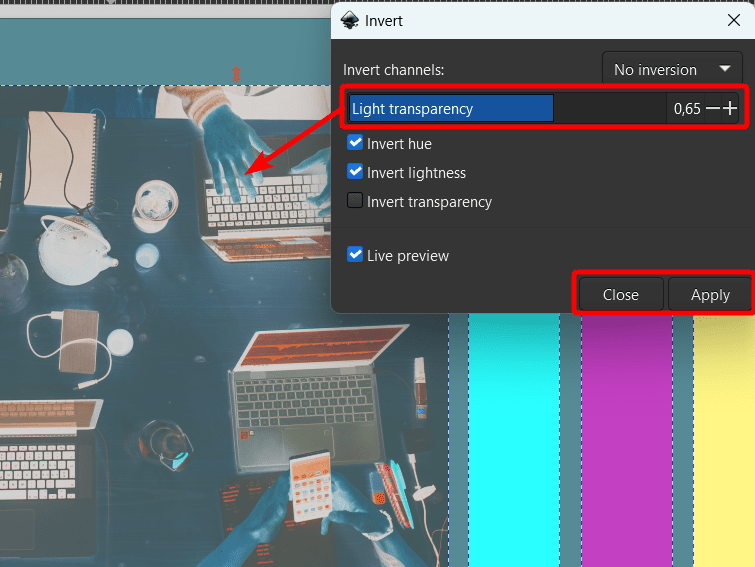Click the Light transparency slider bar
The height and width of the screenshot is (567, 755).
click(507, 108)
